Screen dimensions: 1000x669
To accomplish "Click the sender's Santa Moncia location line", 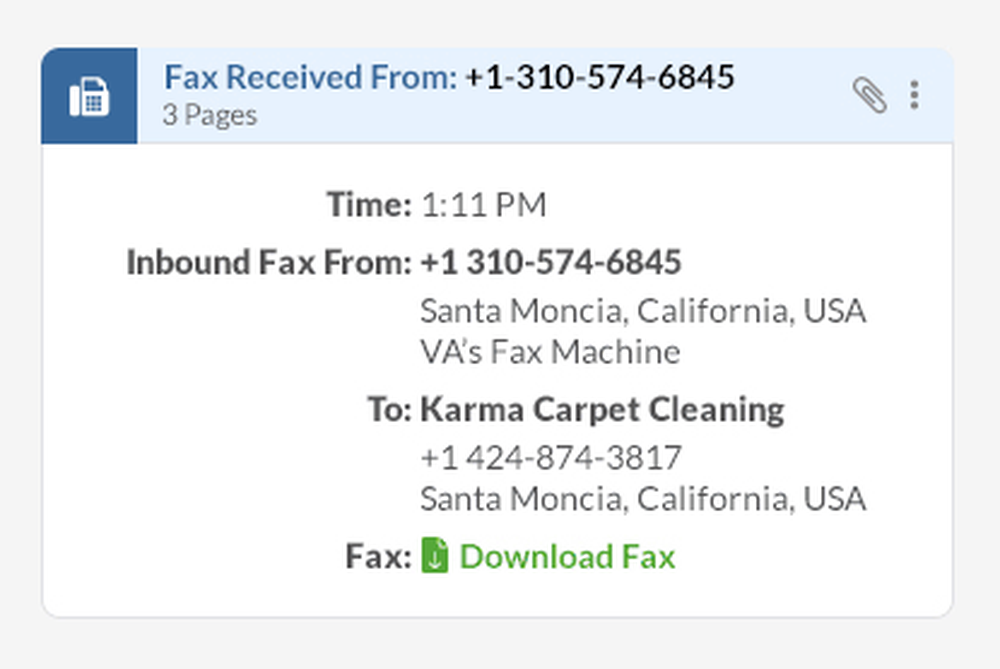I will pyautogui.click(x=642, y=311).
